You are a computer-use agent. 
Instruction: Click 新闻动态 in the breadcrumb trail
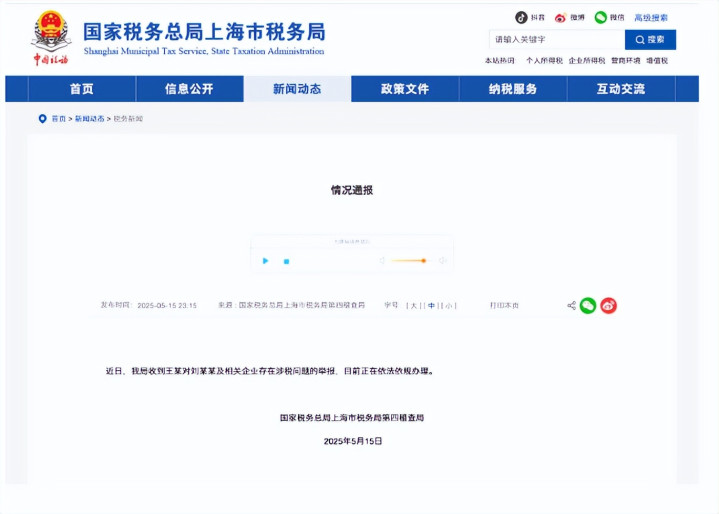[89, 119]
